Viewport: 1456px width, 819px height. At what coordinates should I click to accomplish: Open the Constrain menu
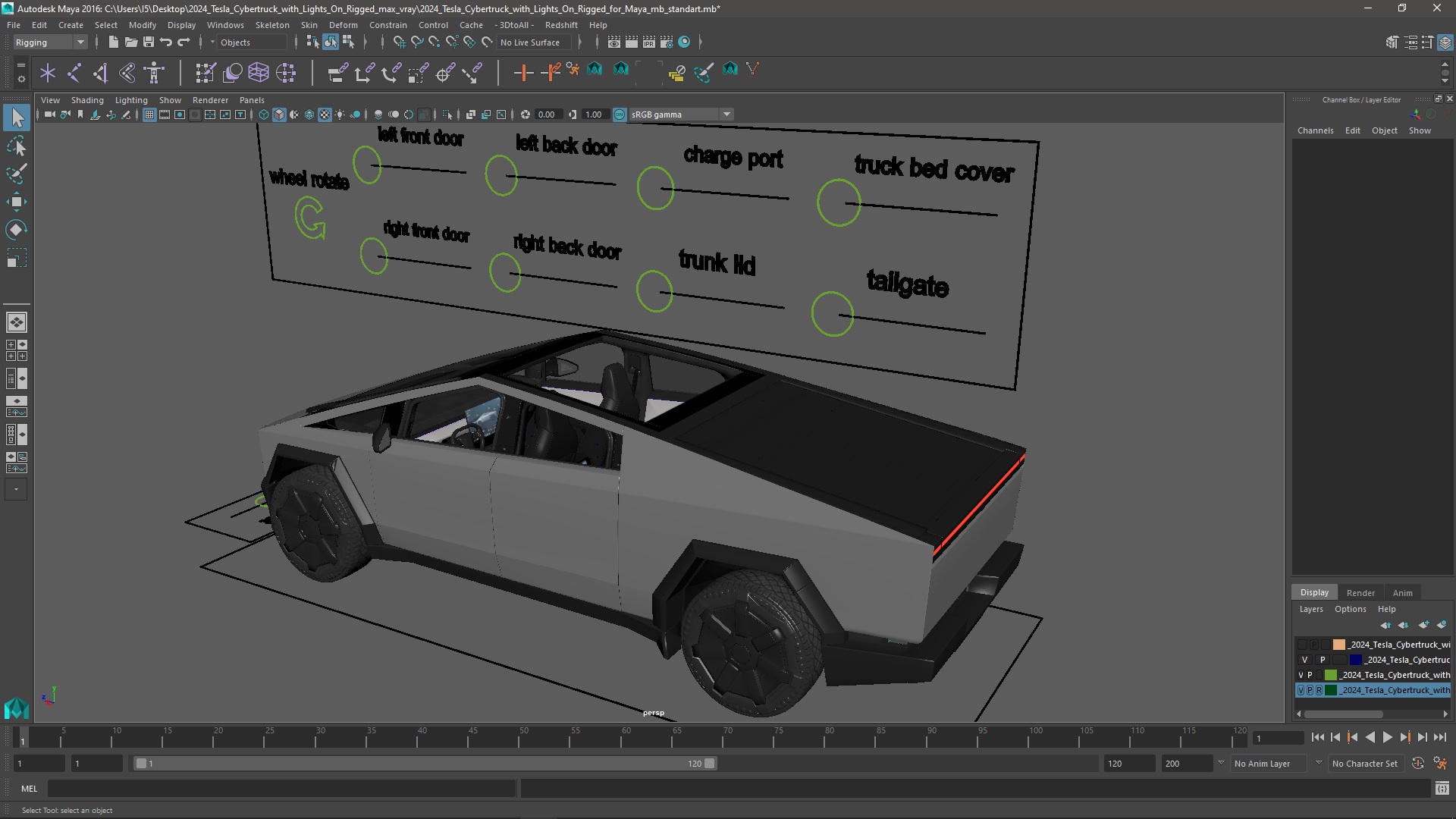pyautogui.click(x=388, y=25)
